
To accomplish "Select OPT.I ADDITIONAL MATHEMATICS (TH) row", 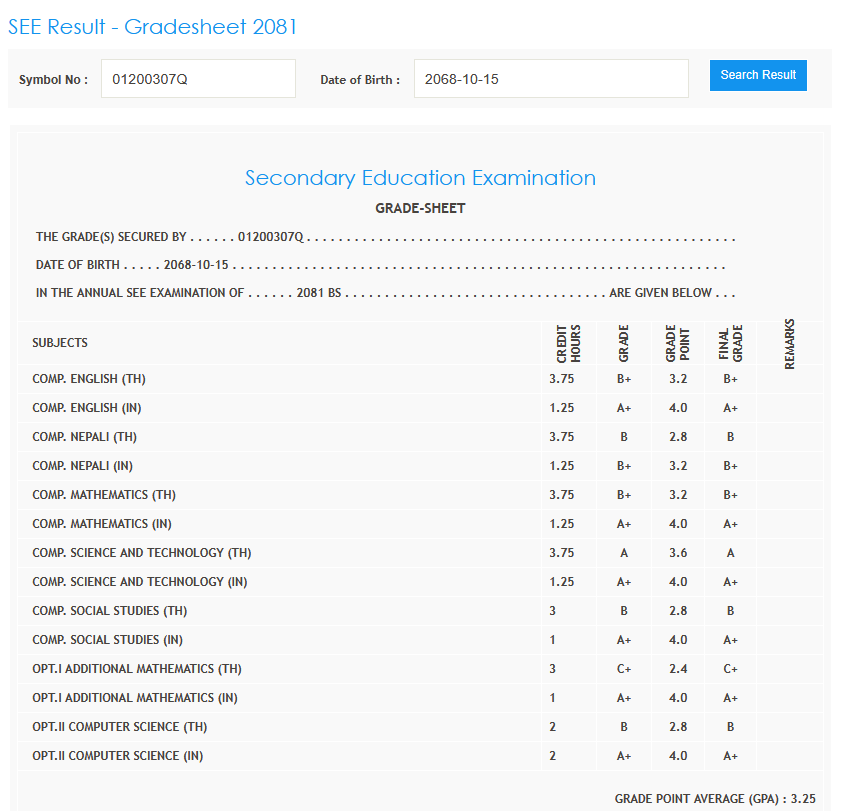I will (137, 669).
